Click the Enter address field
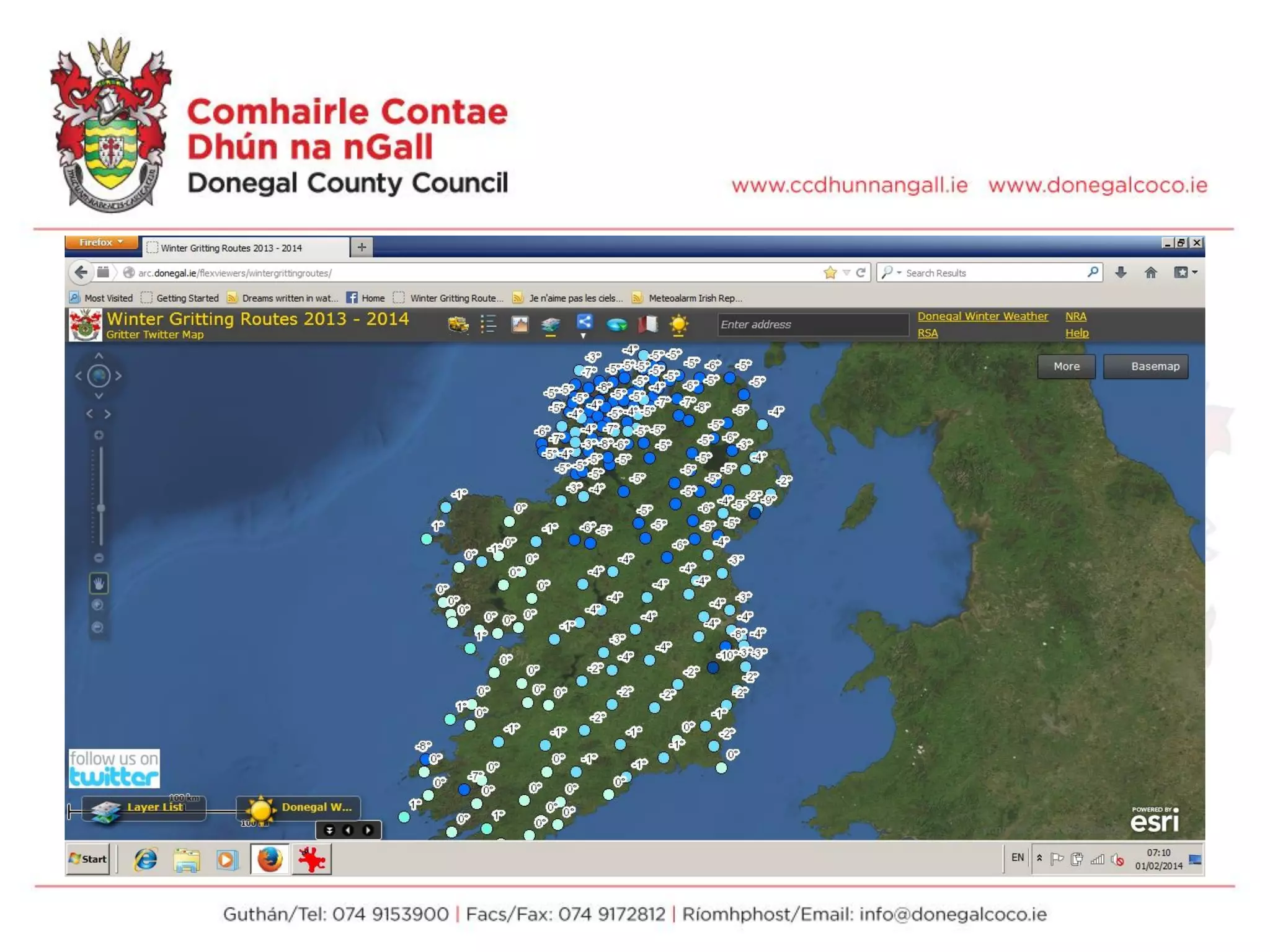Viewport: 1270px width, 952px height. click(x=812, y=324)
